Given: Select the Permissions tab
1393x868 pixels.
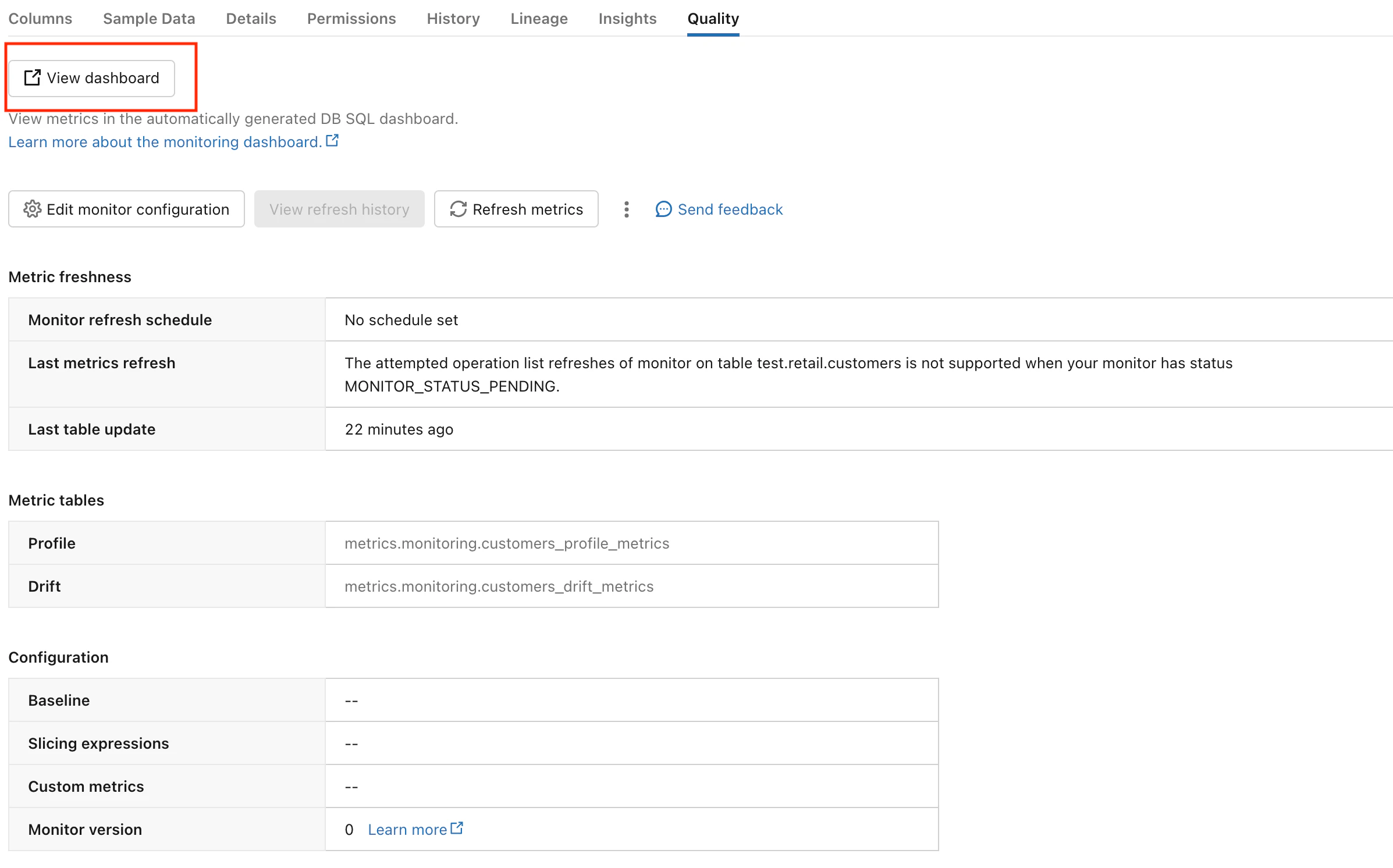Looking at the screenshot, I should pos(351,19).
